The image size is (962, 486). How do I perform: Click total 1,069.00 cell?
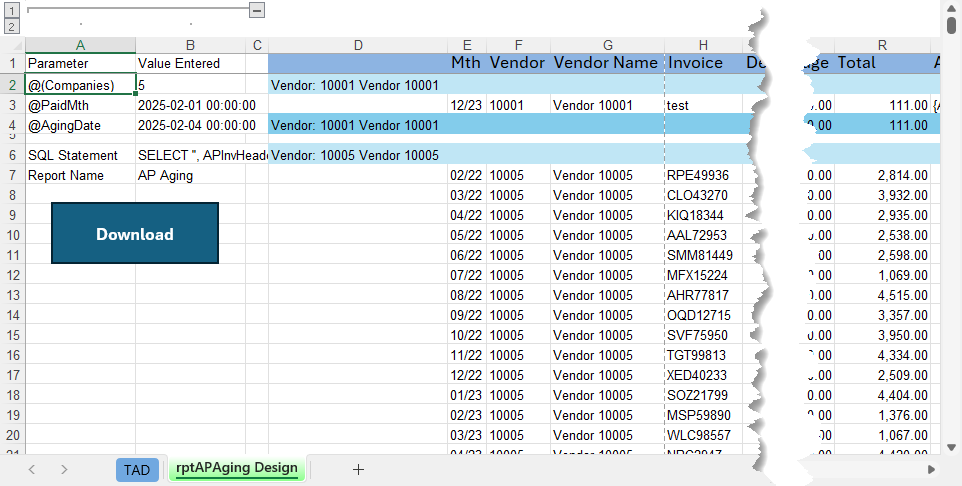[x=882, y=275]
